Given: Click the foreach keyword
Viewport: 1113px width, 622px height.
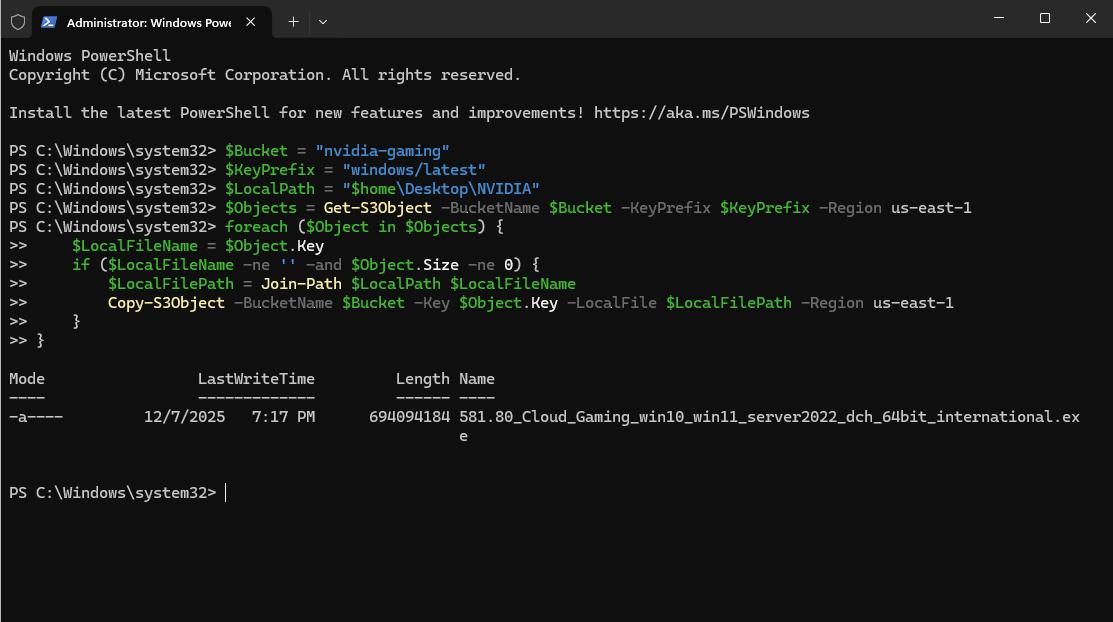Looking at the screenshot, I should click(256, 227).
